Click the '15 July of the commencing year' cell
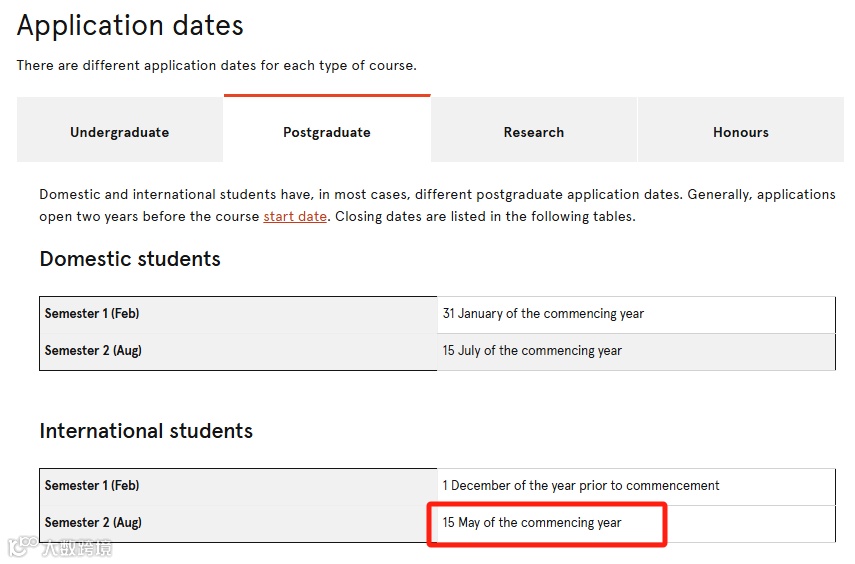The width and height of the screenshot is (855, 564). point(532,351)
